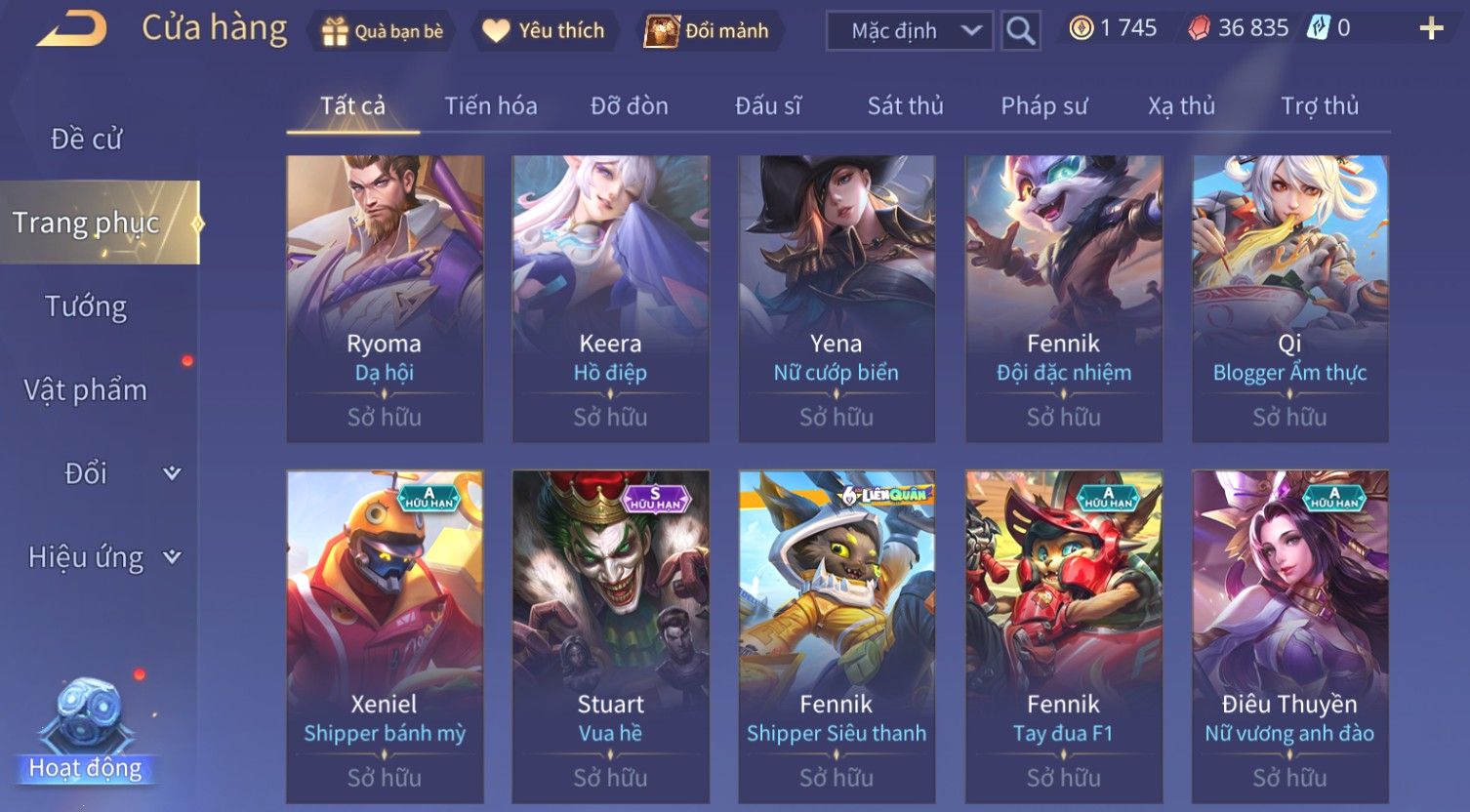Open the Qi Blogger Ẩm thực skin card
The height and width of the screenshot is (812, 1470).
click(x=1289, y=299)
